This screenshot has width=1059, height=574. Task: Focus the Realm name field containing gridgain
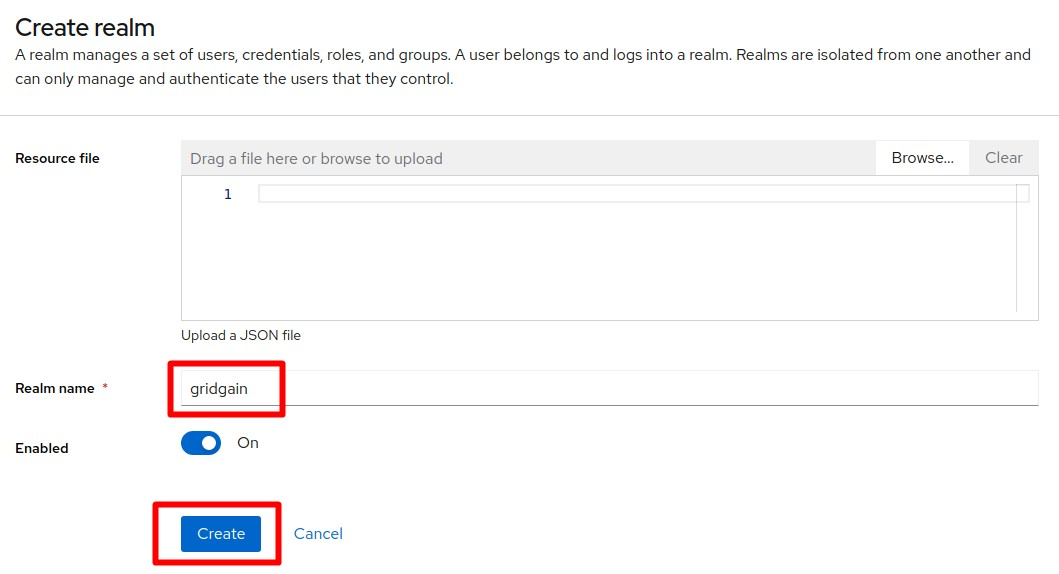(609, 388)
